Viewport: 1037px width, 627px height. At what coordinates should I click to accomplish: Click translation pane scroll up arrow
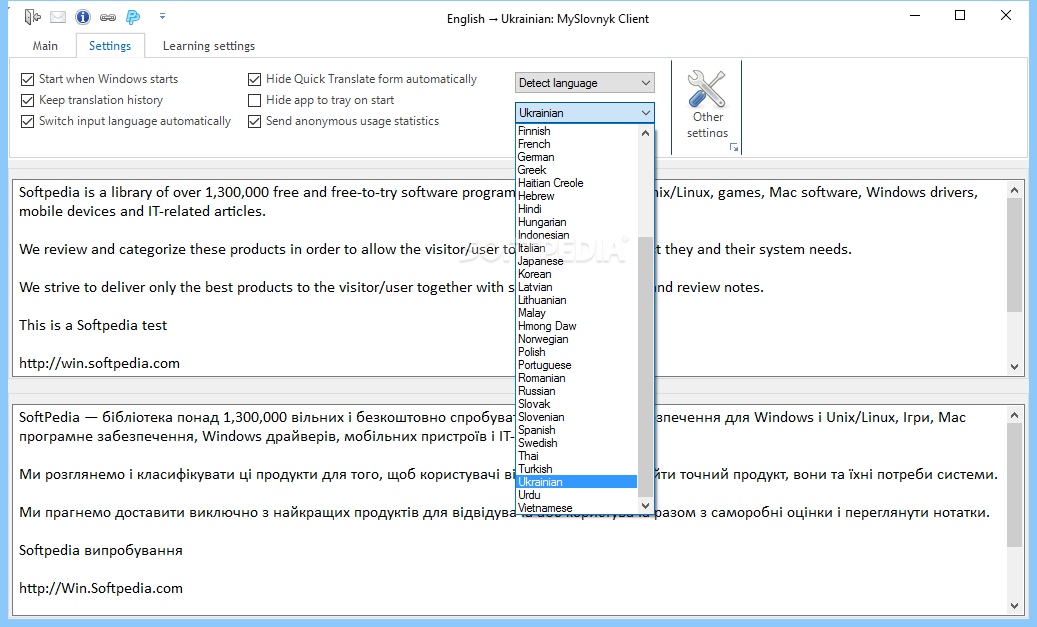pos(1015,415)
